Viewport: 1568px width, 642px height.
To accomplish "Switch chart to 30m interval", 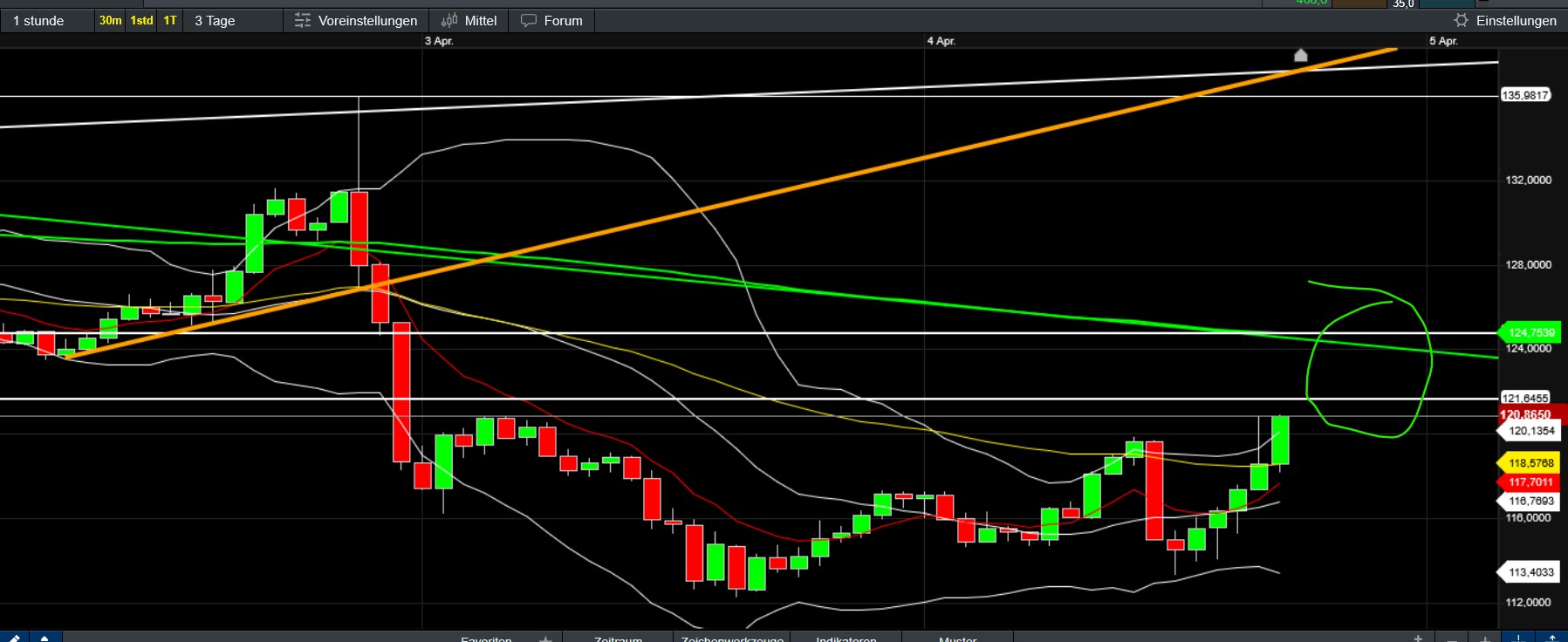I will pos(110,21).
